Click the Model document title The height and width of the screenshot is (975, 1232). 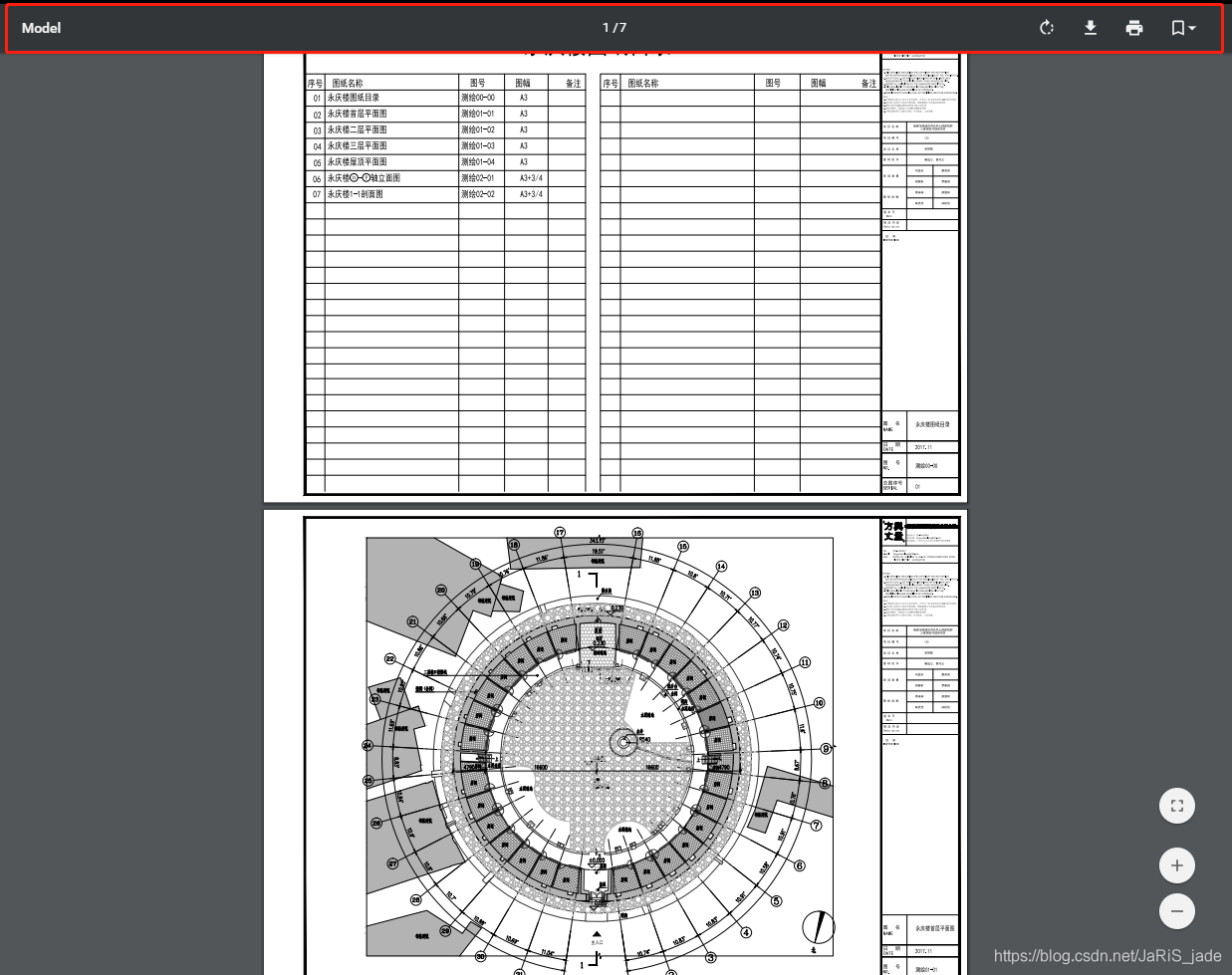41,28
